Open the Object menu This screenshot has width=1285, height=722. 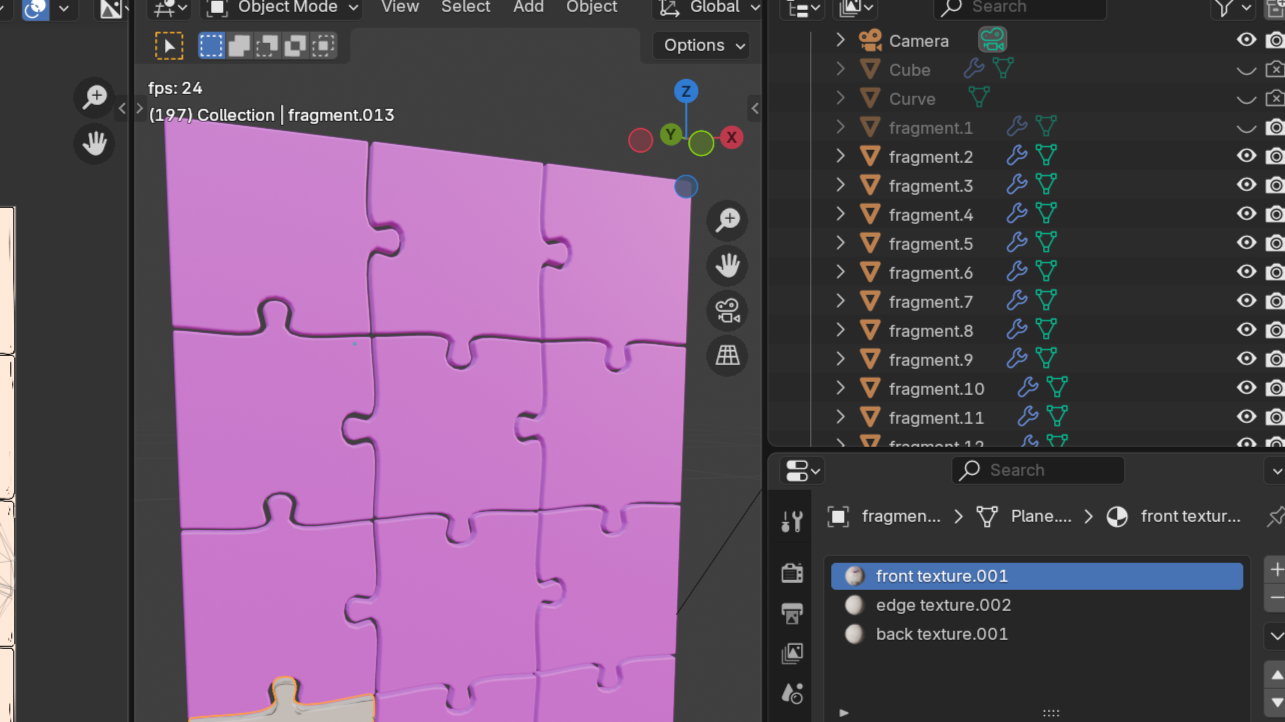click(x=592, y=7)
